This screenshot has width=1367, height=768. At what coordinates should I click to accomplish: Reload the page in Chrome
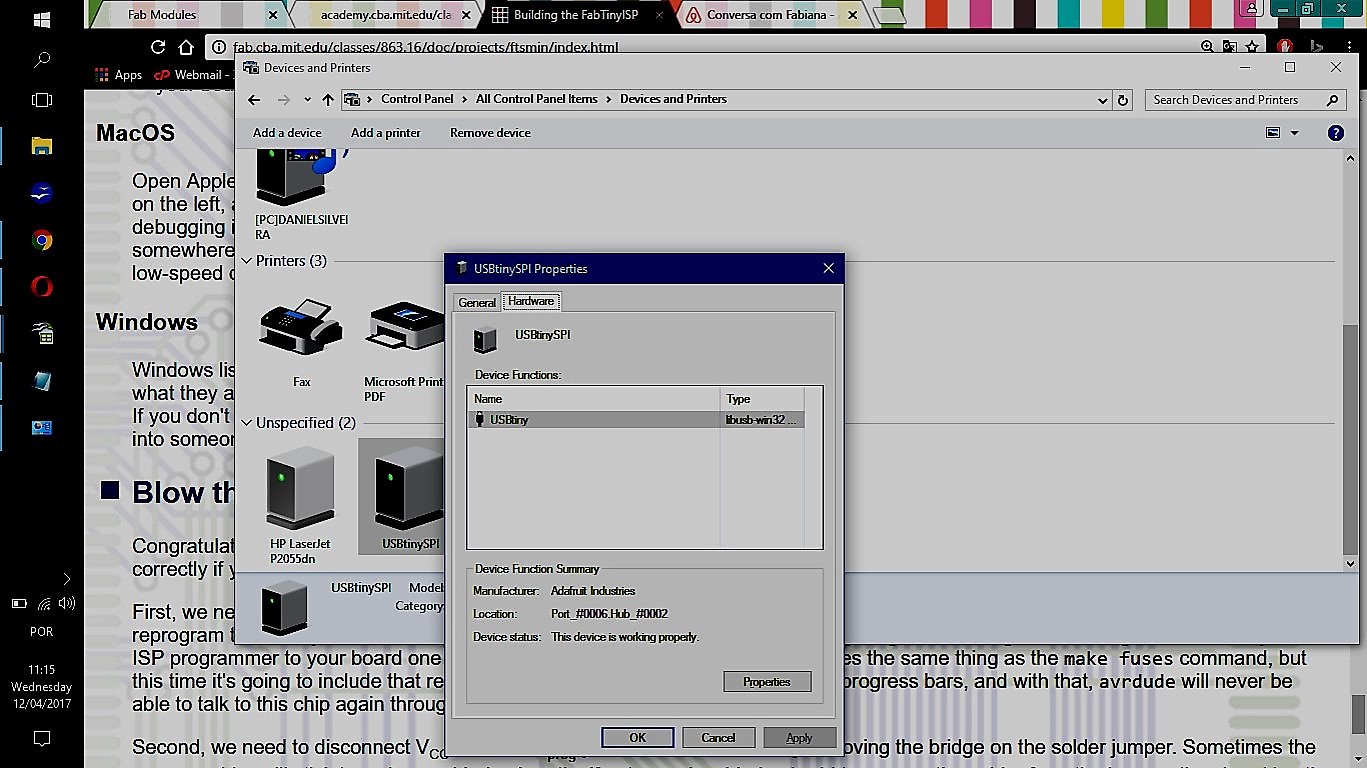pos(158,47)
